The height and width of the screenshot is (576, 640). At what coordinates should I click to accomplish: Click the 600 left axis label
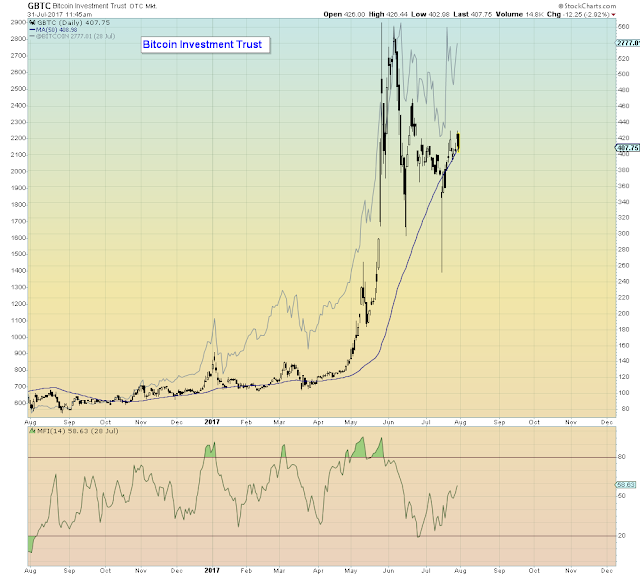[20, 403]
